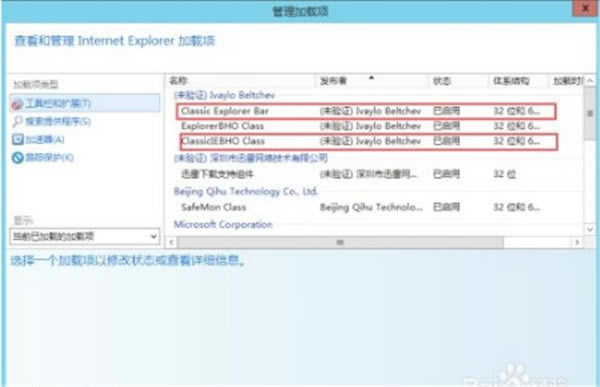Collapse the Ivaylo Beltchev group header
This screenshot has width=600, height=387.
224,95
